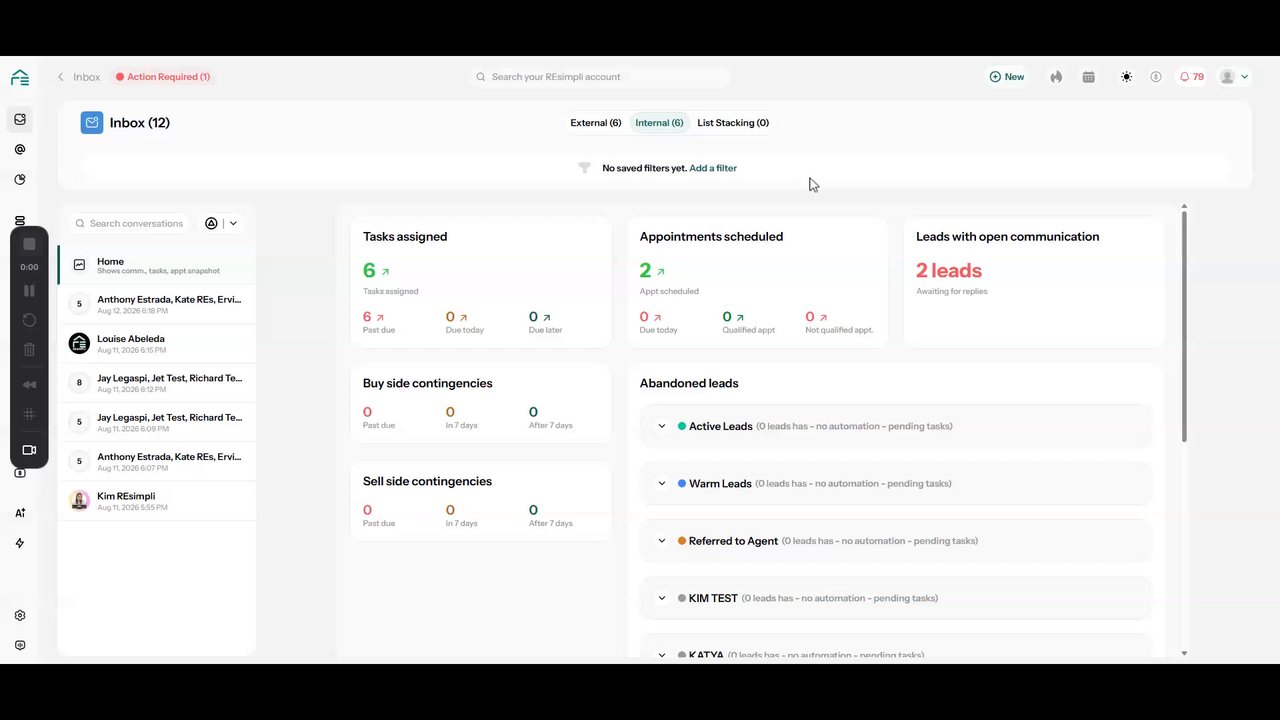The image size is (1280, 720).
Task: Pause recording in the recorder panel
Action: (x=29, y=290)
